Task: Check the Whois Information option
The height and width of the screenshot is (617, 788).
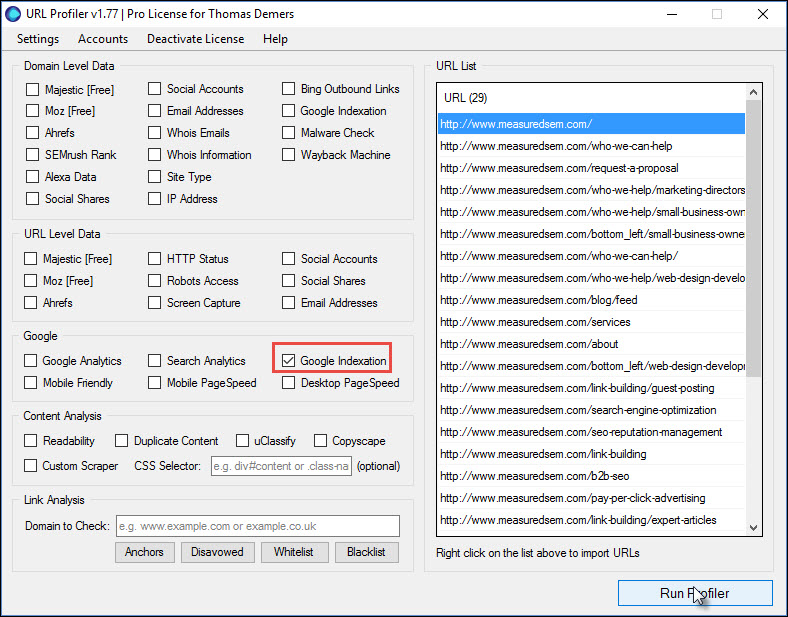Action: coord(154,155)
